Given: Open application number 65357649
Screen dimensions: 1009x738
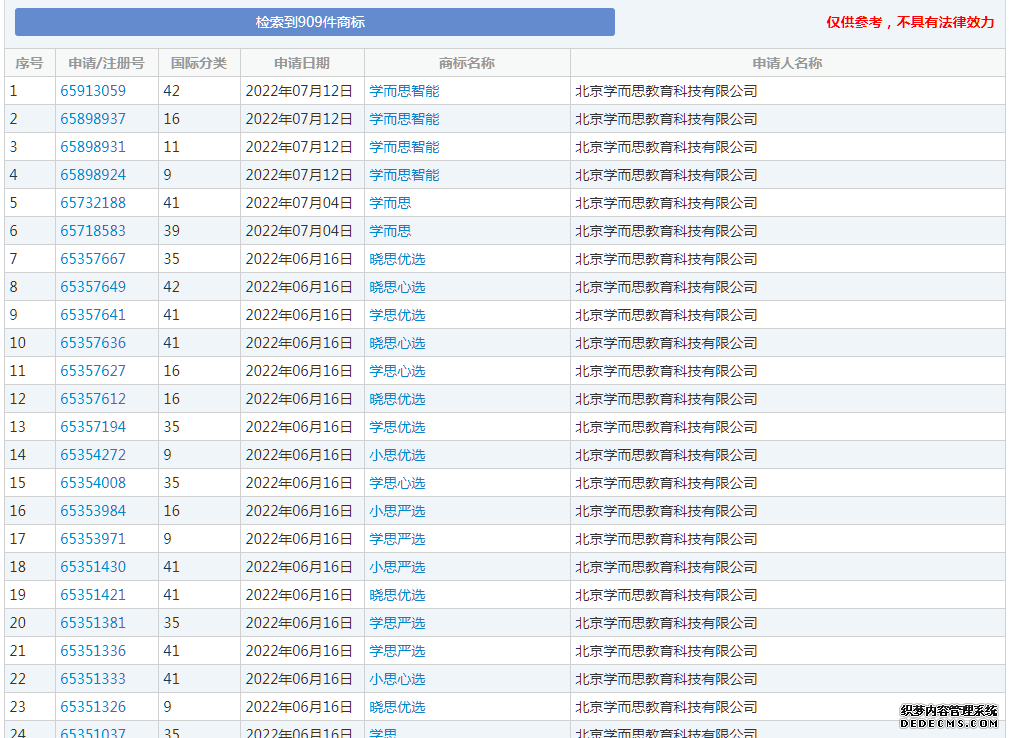Looking at the screenshot, I should click(x=93, y=287).
